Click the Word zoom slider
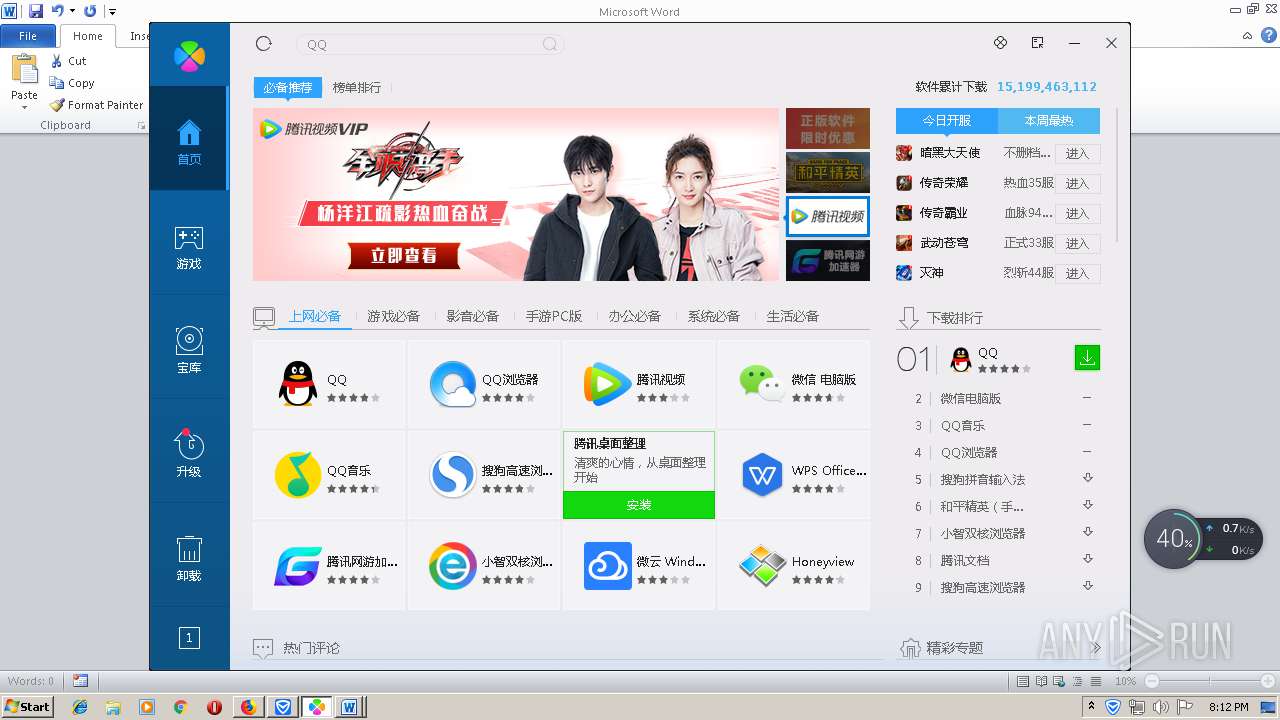Image resolution: width=1280 pixels, height=720 pixels. (1209, 681)
